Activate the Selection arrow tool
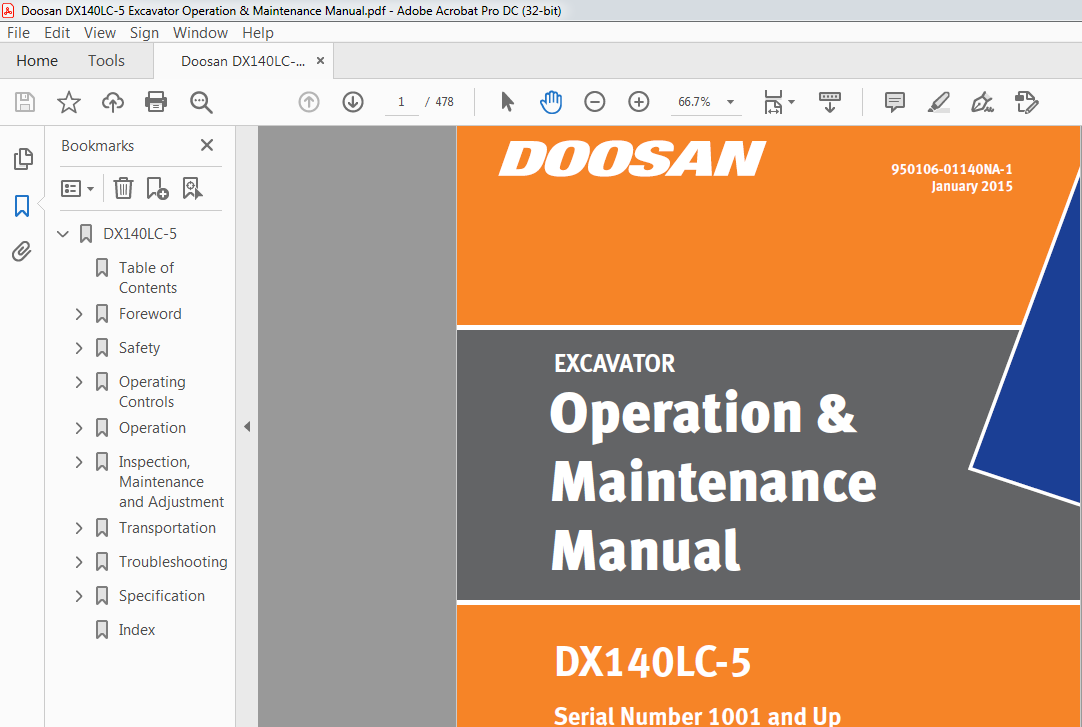This screenshot has height=727, width=1082. (507, 102)
